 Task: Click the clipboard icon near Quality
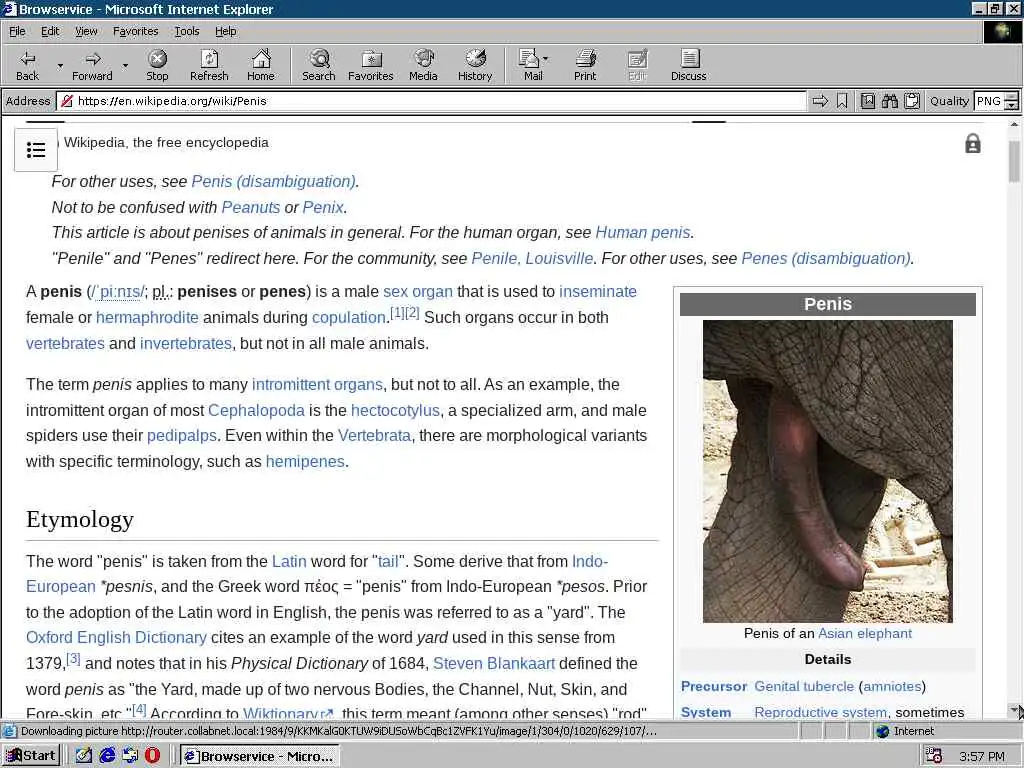[912, 101]
